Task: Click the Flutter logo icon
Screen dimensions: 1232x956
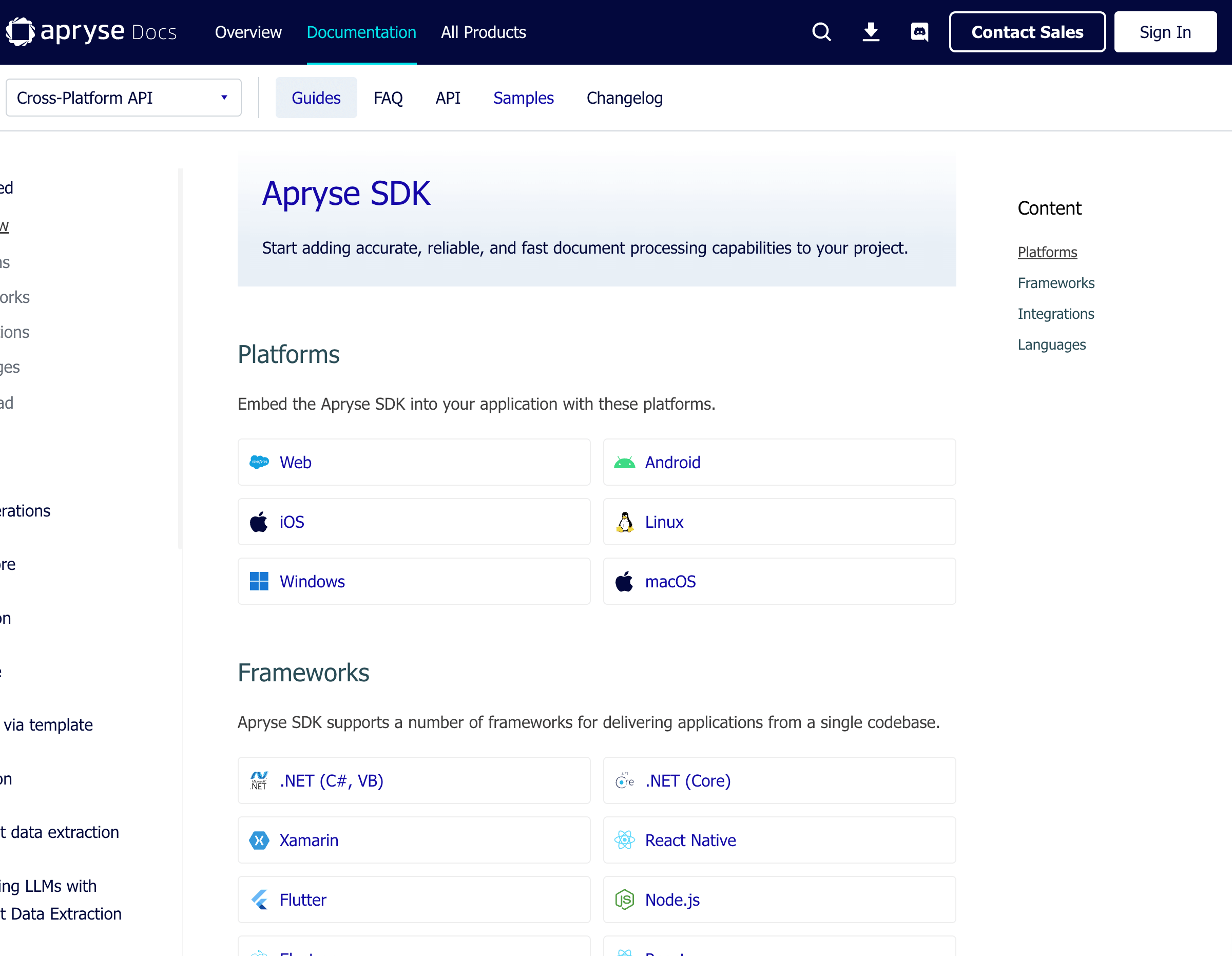Action: [259, 900]
